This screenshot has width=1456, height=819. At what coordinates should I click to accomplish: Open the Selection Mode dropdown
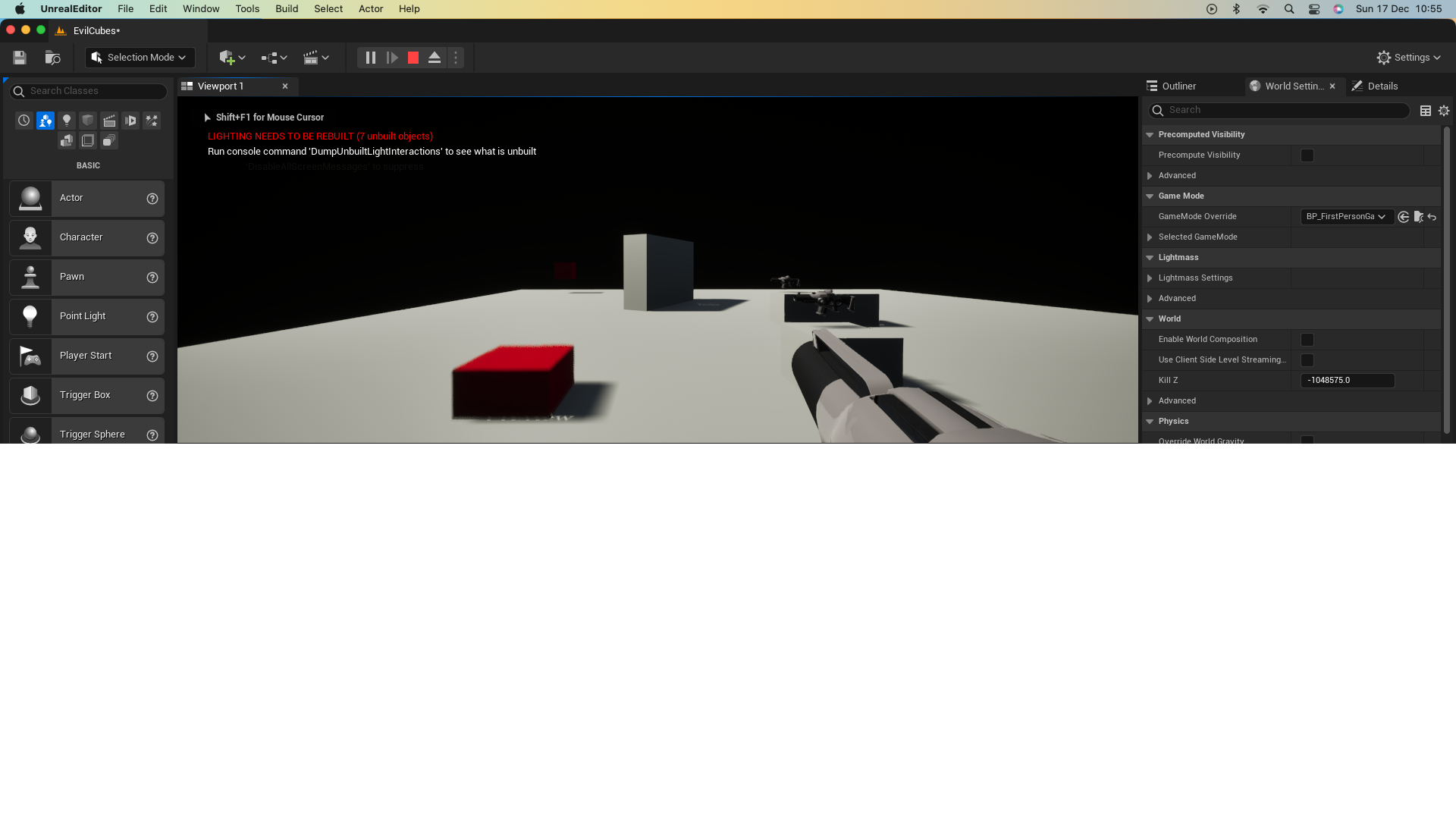point(140,57)
